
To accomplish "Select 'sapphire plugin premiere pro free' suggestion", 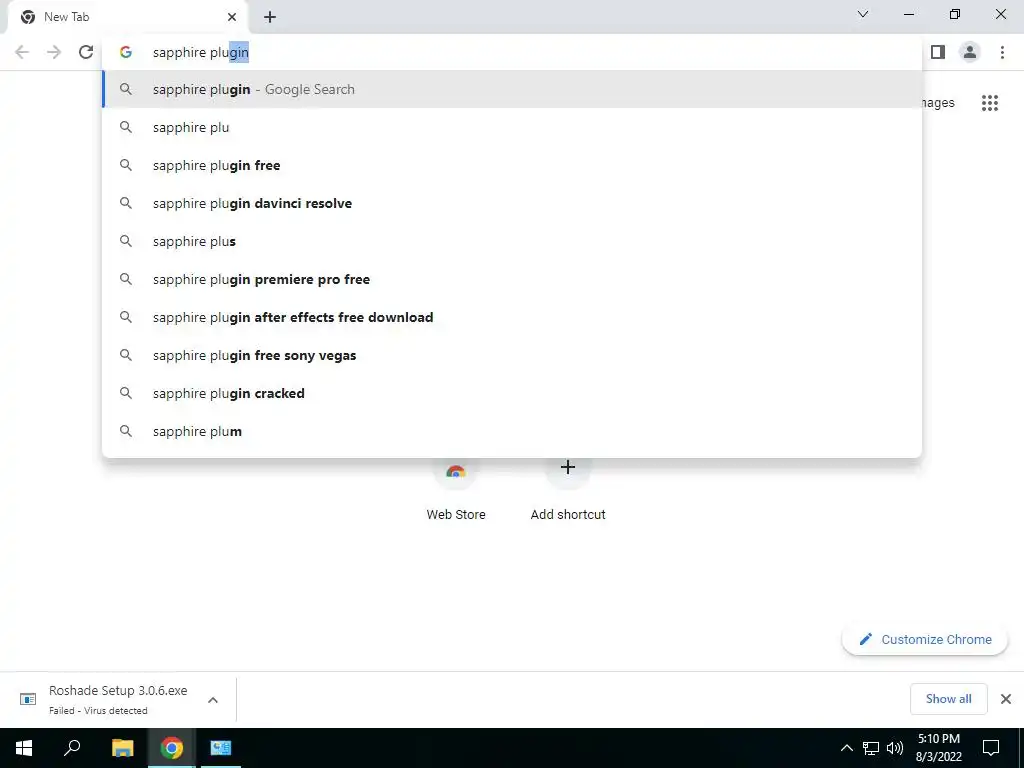I will pos(512,279).
